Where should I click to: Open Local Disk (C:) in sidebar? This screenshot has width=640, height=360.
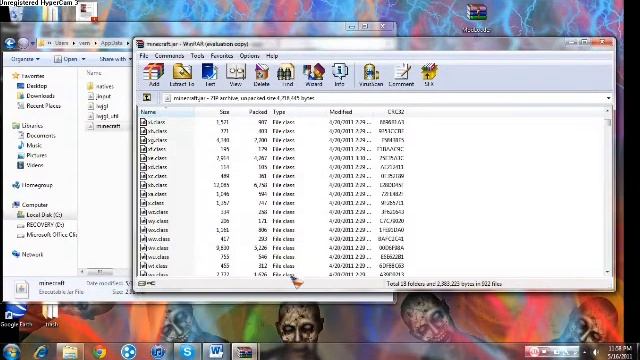[40, 215]
